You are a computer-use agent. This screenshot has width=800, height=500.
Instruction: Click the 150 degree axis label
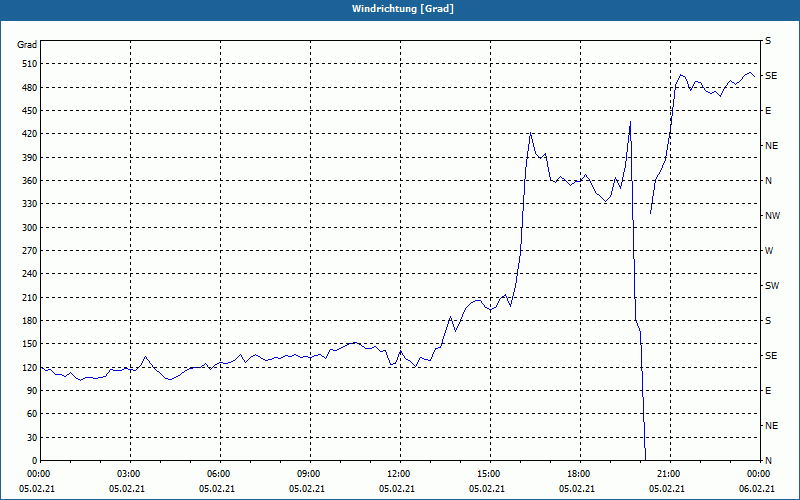click(30, 344)
